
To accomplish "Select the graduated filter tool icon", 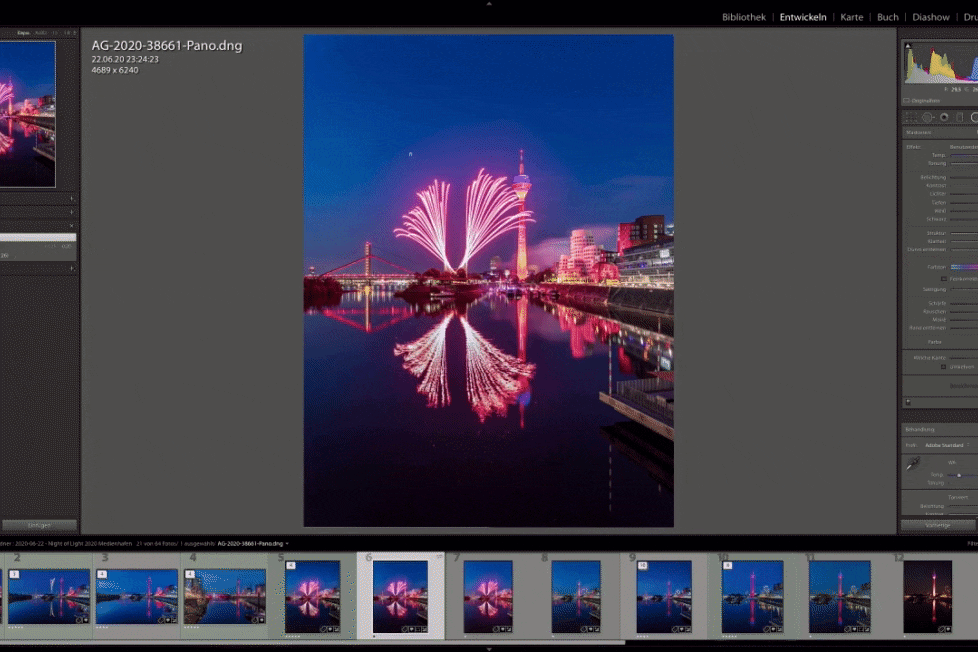I will [x=960, y=117].
